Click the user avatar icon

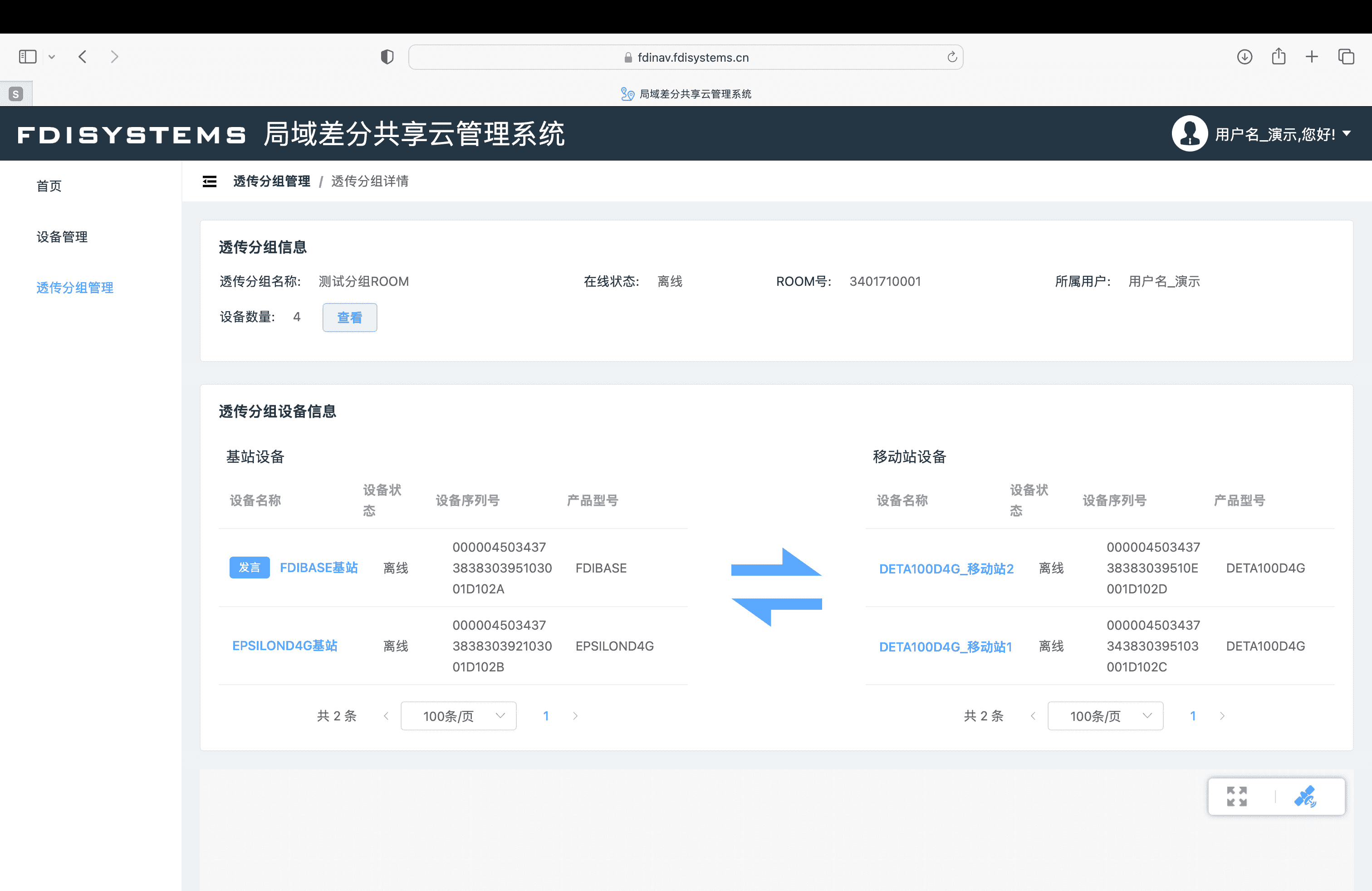pyautogui.click(x=1189, y=134)
